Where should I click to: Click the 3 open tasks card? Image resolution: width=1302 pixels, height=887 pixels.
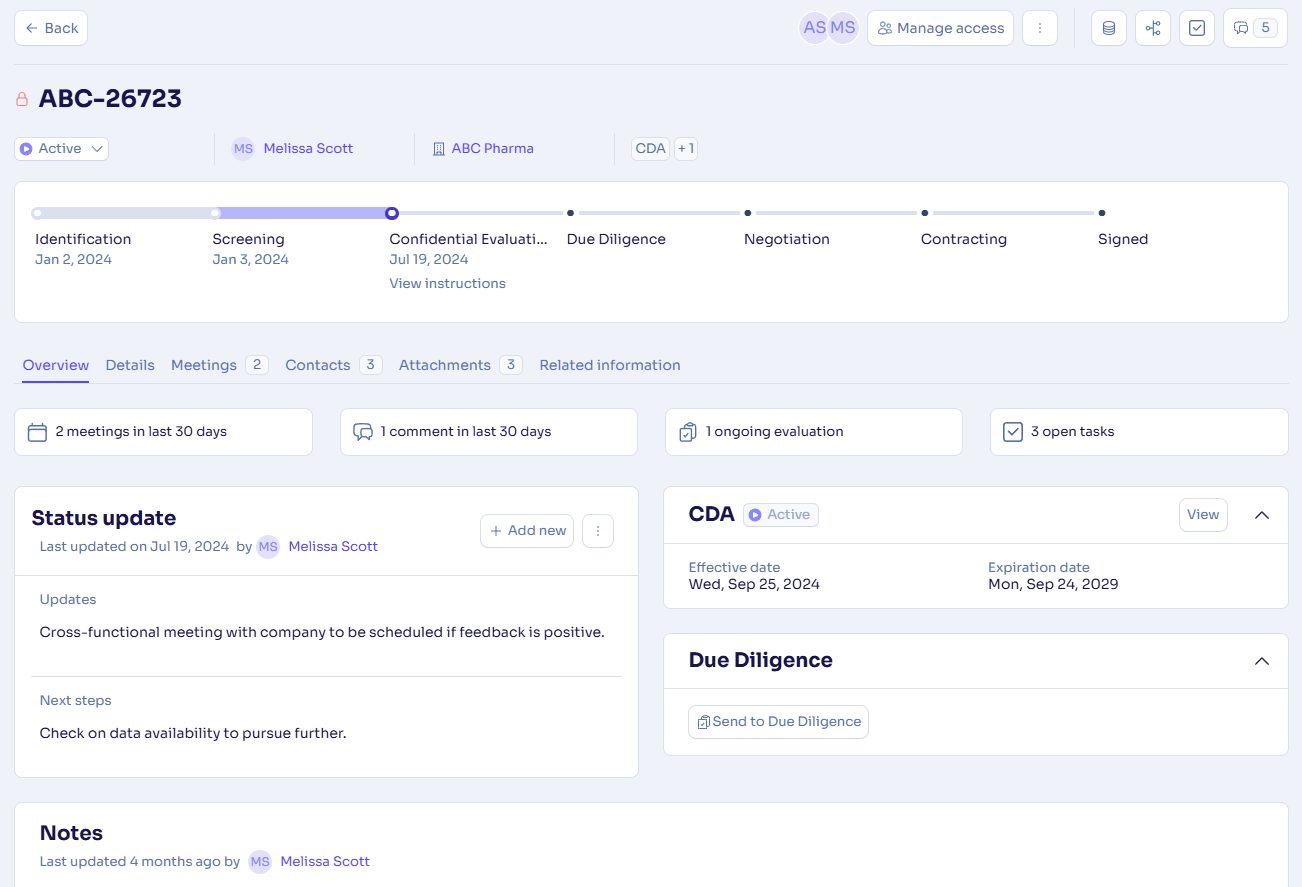[1138, 432]
